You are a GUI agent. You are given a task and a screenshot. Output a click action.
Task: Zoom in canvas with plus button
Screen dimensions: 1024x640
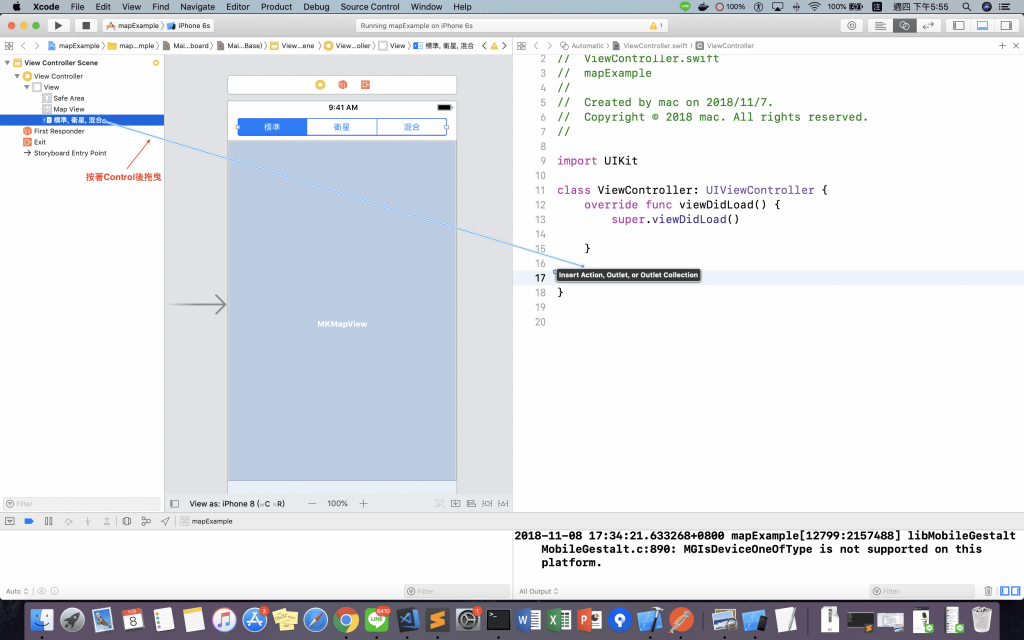coord(364,504)
